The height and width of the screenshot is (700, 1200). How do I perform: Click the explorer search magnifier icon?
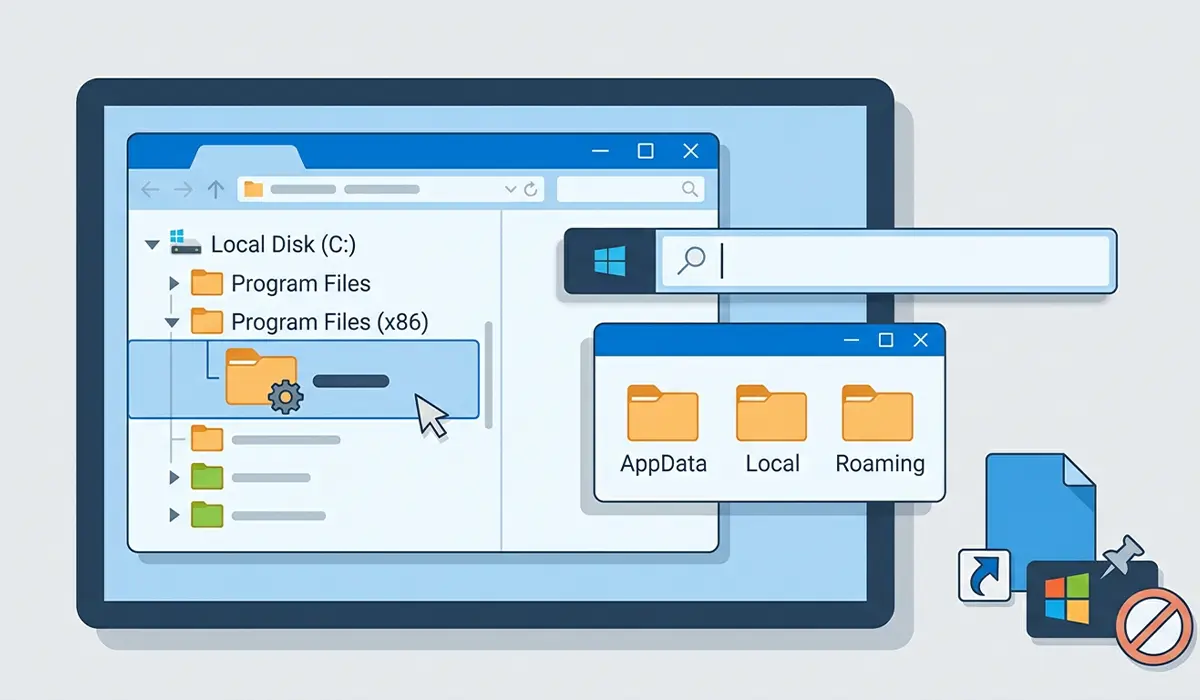click(x=689, y=188)
